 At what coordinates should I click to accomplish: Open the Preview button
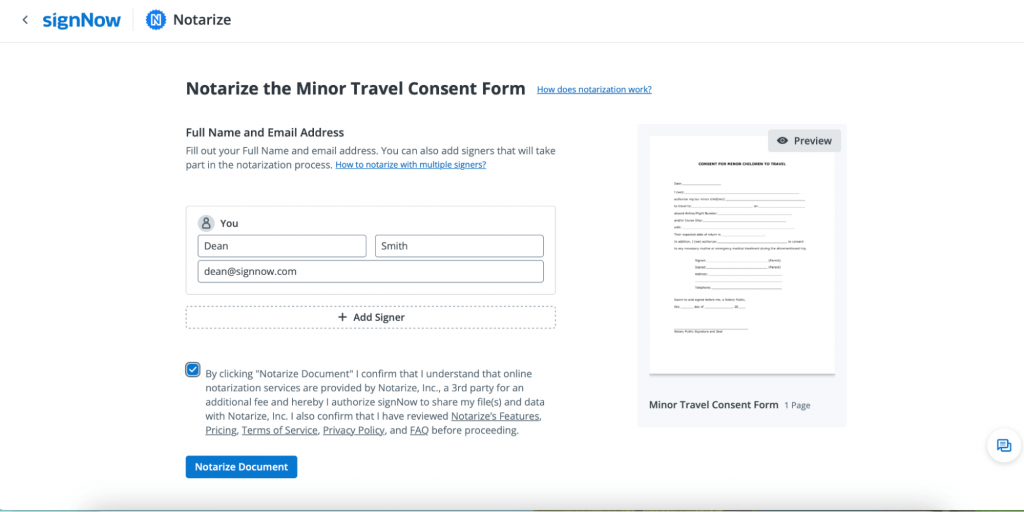pyautogui.click(x=804, y=141)
